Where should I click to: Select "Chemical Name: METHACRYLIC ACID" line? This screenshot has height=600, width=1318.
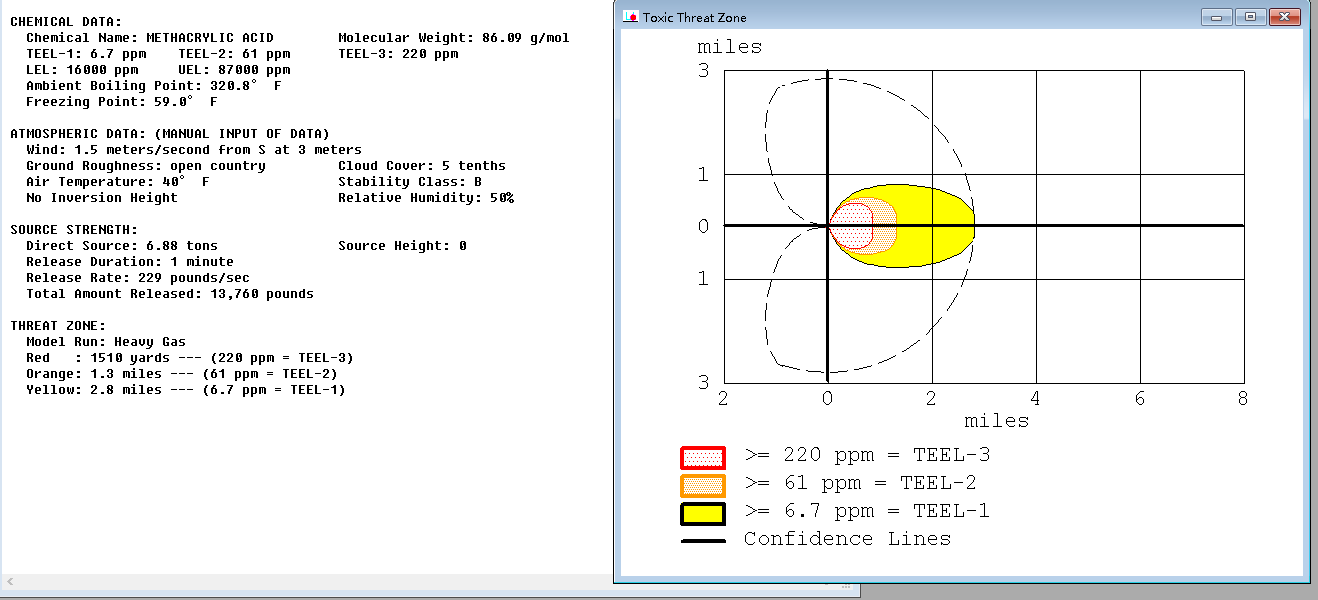coord(150,38)
